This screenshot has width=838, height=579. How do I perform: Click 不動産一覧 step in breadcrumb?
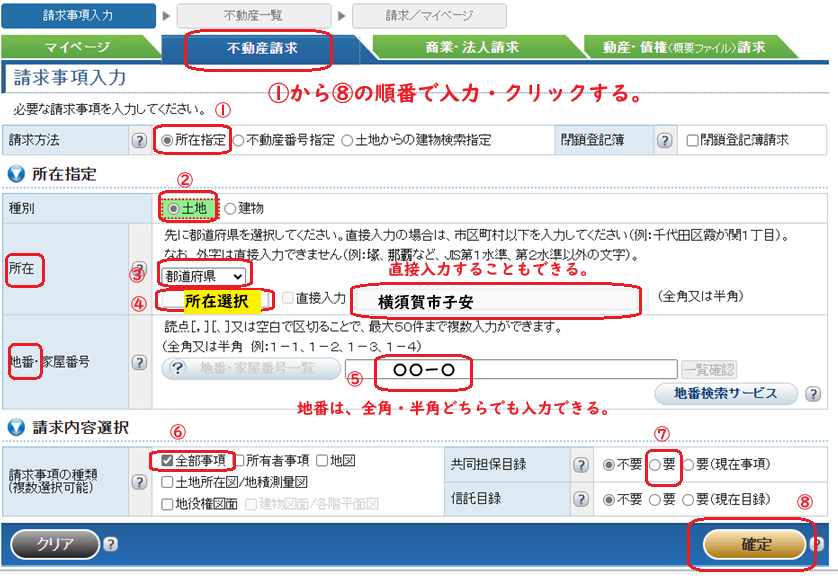[x=253, y=16]
